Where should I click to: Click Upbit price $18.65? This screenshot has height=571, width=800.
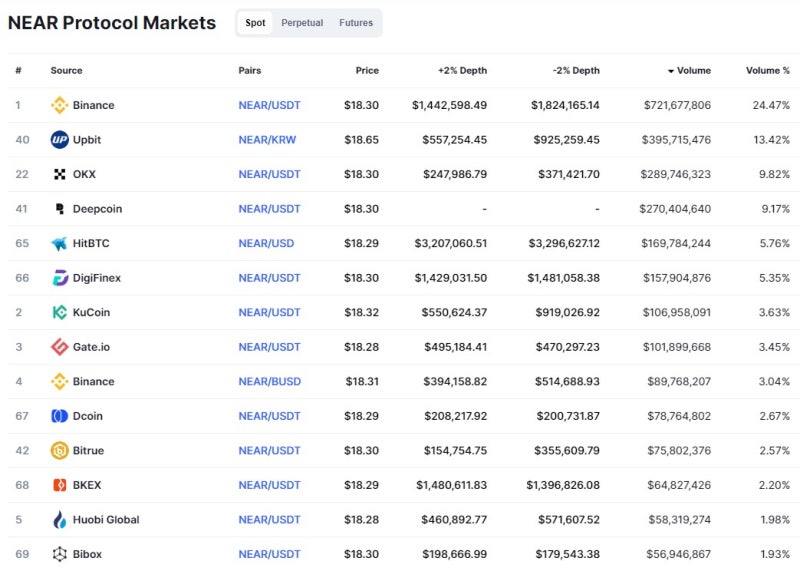coord(361,140)
